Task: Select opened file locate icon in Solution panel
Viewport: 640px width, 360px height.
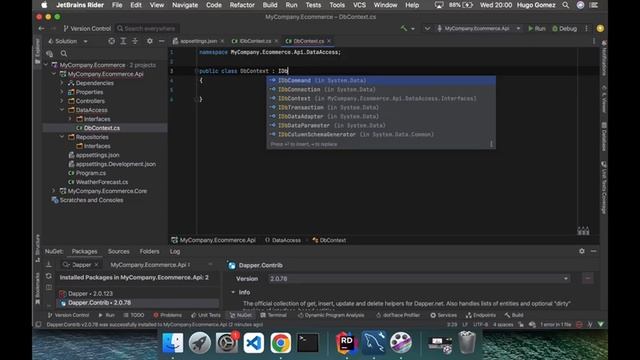Action: click(111, 41)
